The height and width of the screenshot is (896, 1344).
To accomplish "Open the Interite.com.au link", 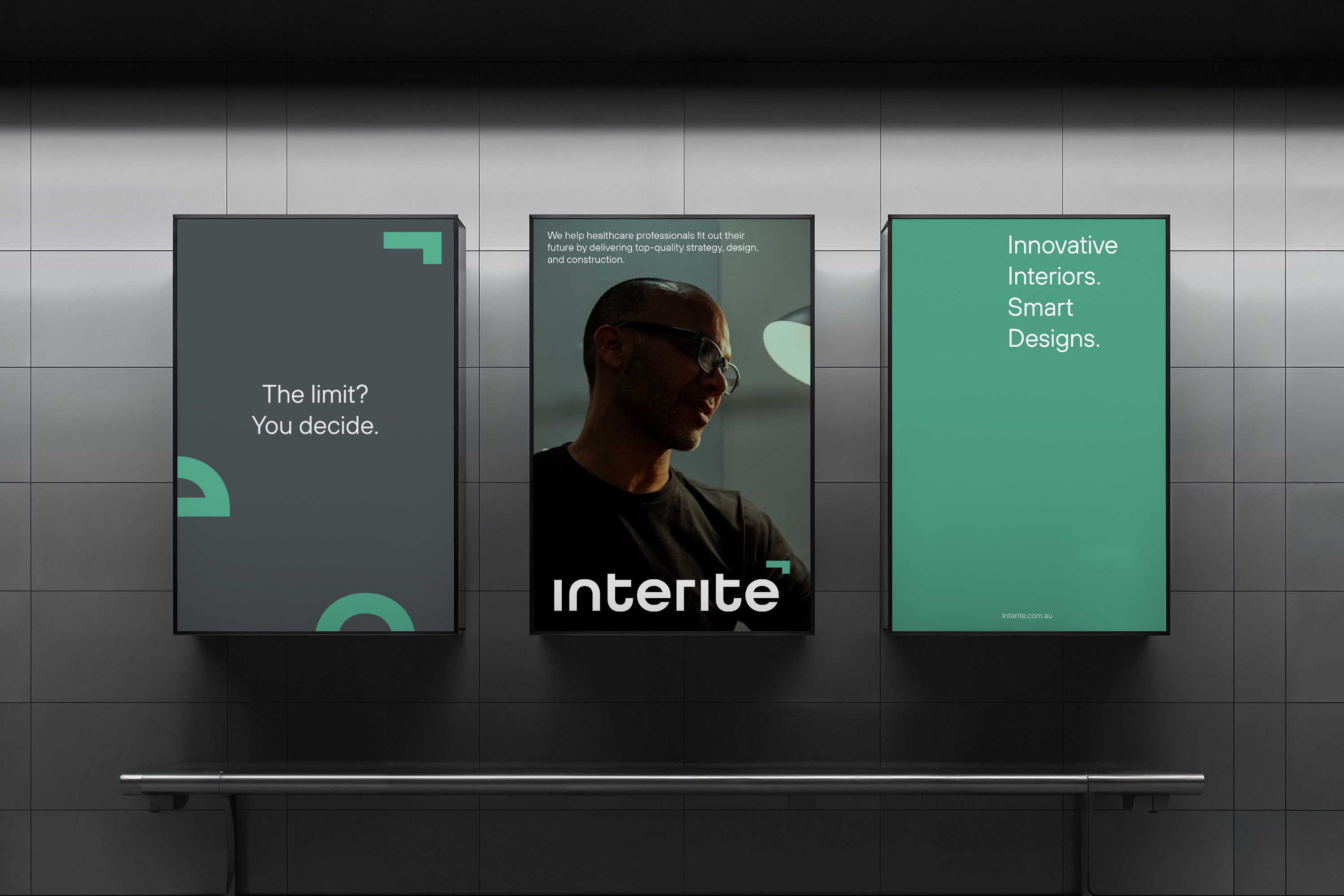I will click(x=1026, y=616).
